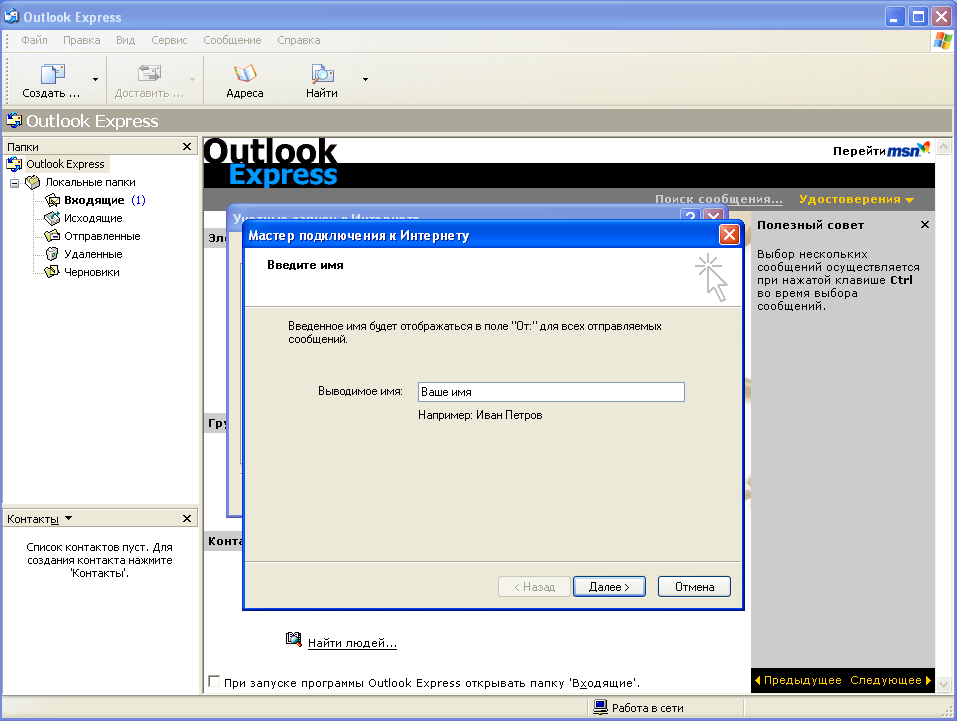Select the Удаленные folder label
Image resolution: width=957 pixels, height=721 pixels.
93,254
